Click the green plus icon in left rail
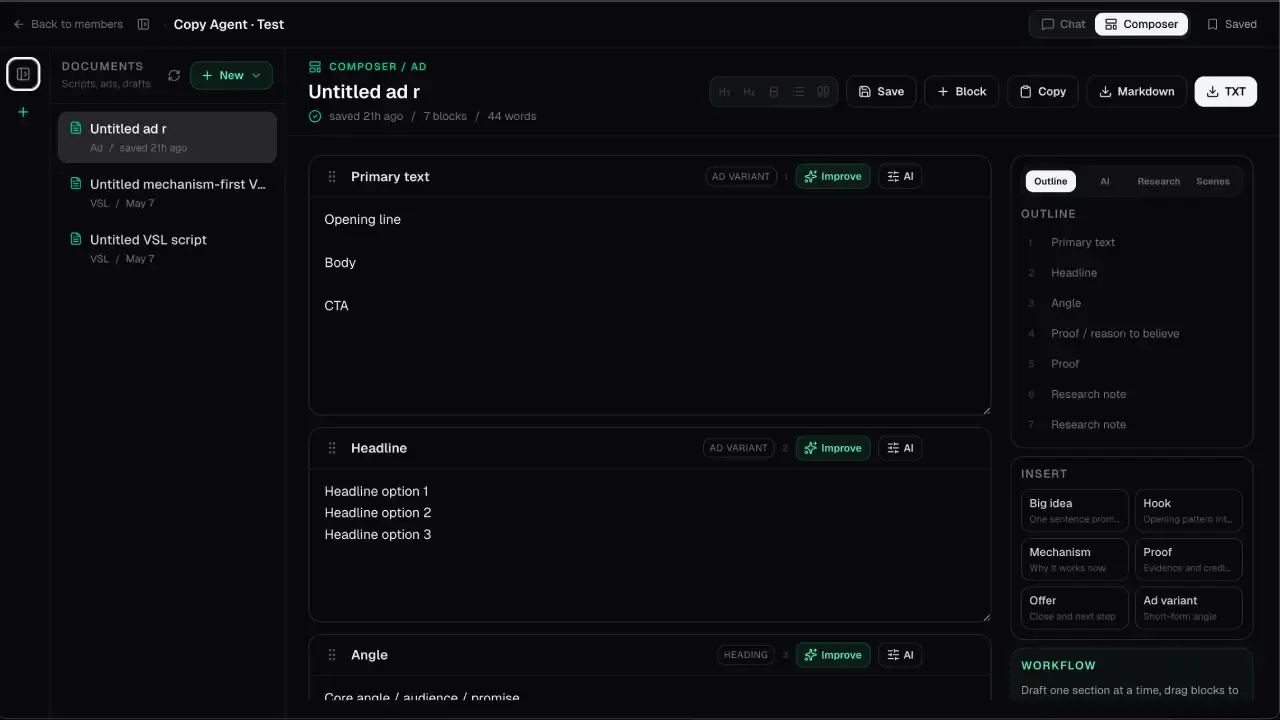1280x720 pixels. pyautogui.click(x=23, y=112)
